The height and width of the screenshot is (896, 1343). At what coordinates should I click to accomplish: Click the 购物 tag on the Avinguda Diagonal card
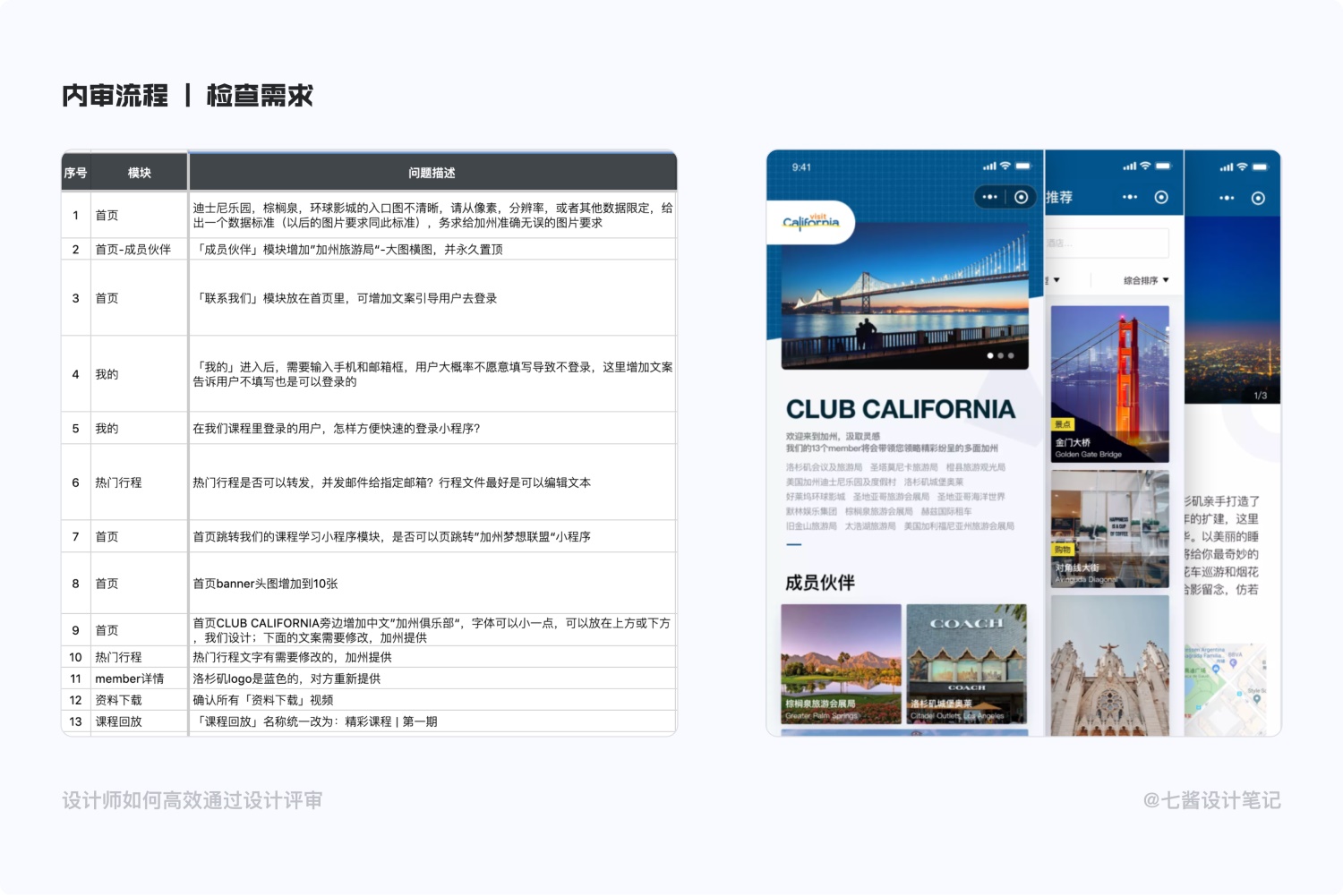tap(1063, 550)
